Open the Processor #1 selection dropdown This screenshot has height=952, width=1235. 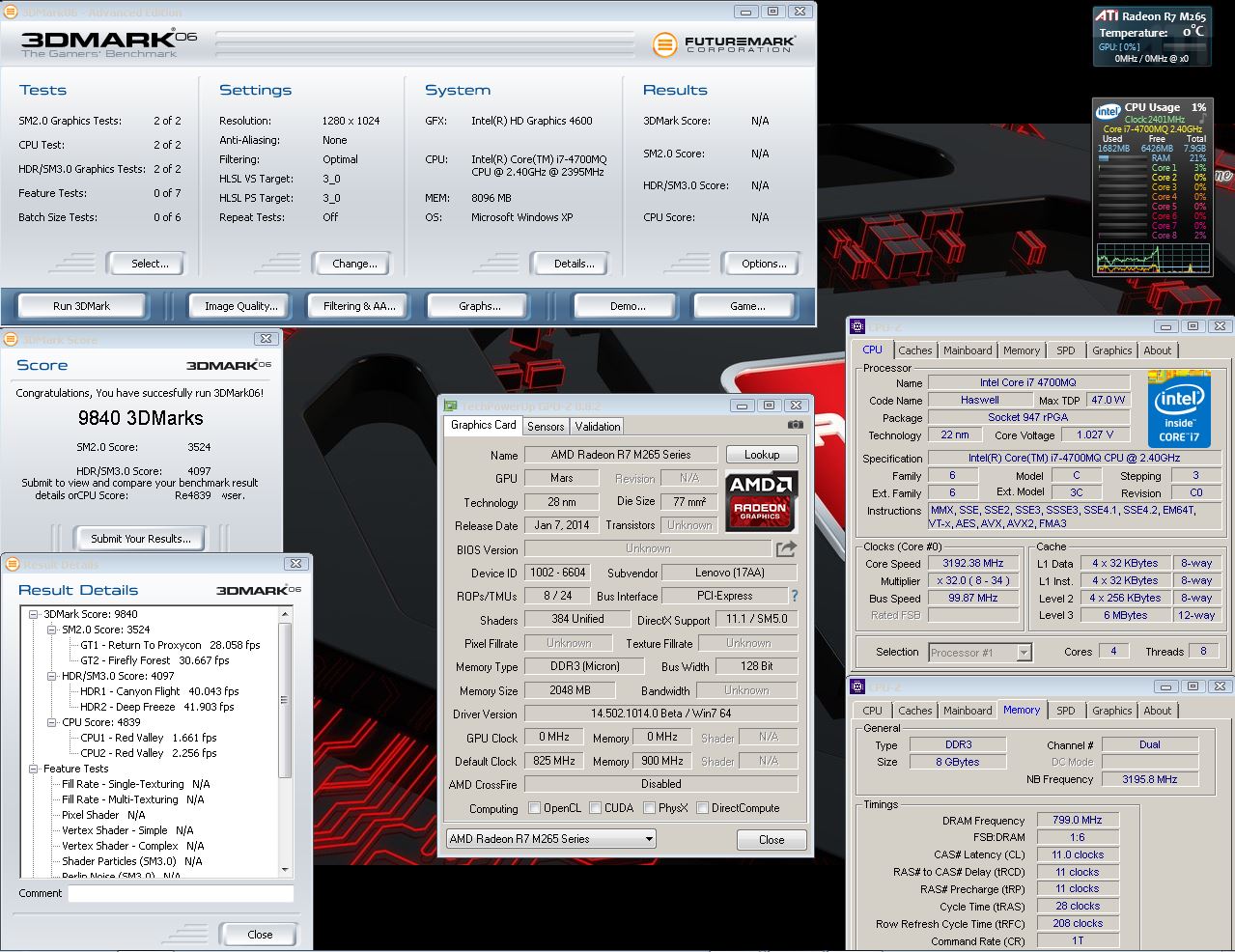click(980, 653)
